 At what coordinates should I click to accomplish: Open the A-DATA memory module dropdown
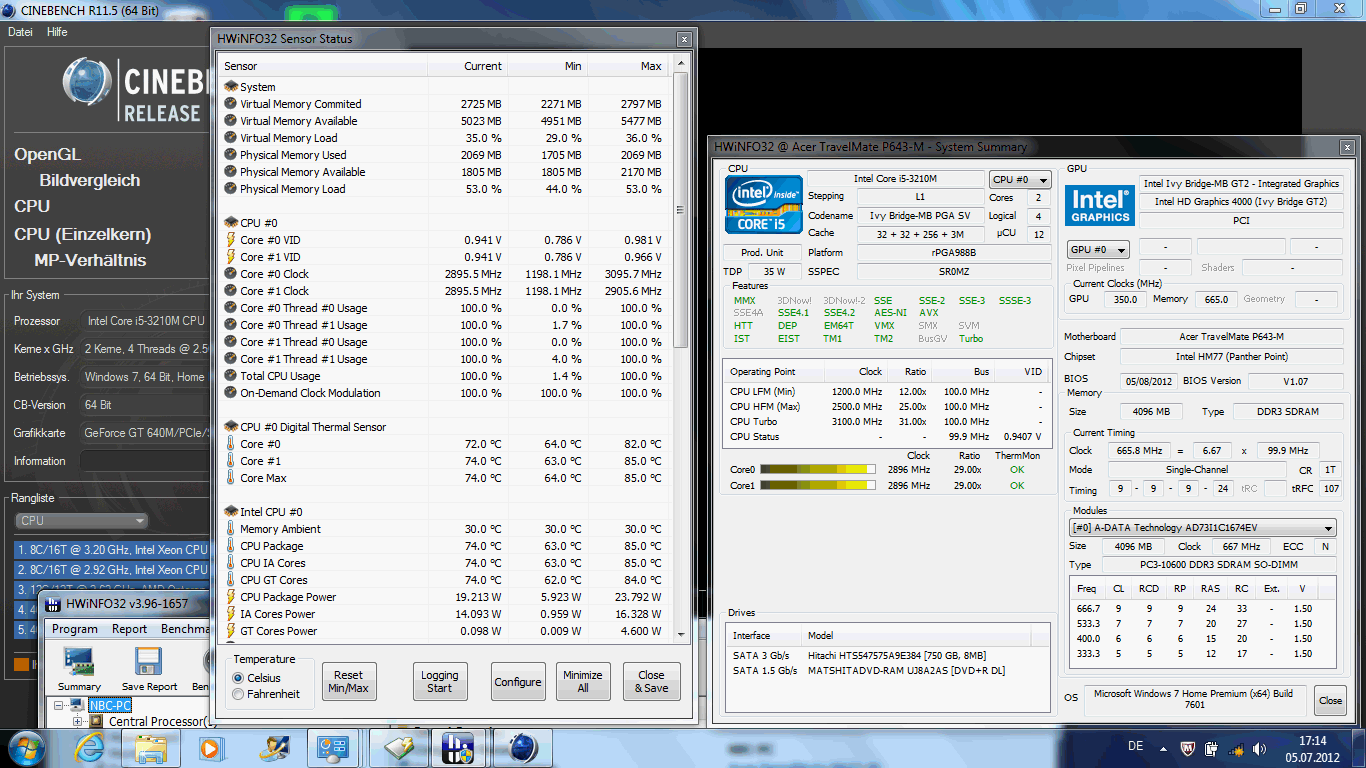click(1203, 528)
